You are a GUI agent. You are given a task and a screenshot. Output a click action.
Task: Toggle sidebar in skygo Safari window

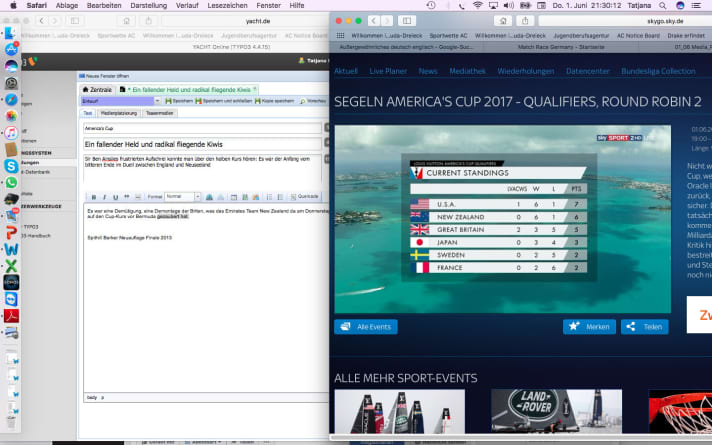pos(407,21)
